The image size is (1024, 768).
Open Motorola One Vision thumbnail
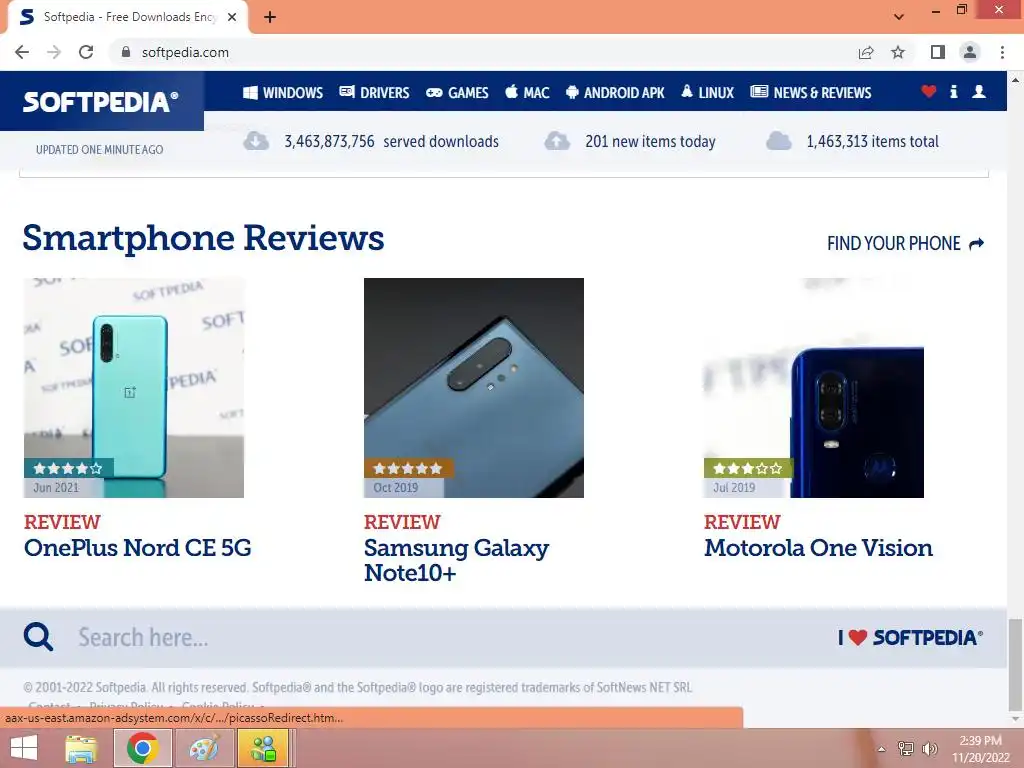[814, 388]
